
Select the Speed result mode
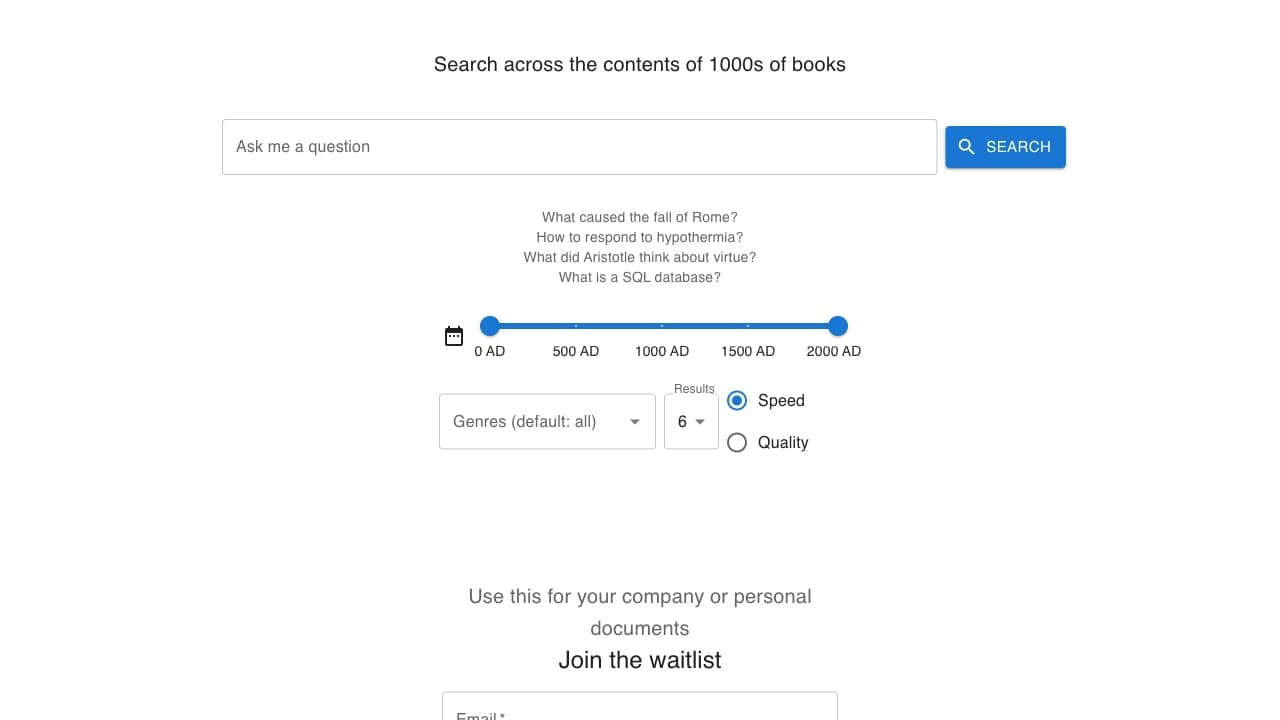click(737, 400)
